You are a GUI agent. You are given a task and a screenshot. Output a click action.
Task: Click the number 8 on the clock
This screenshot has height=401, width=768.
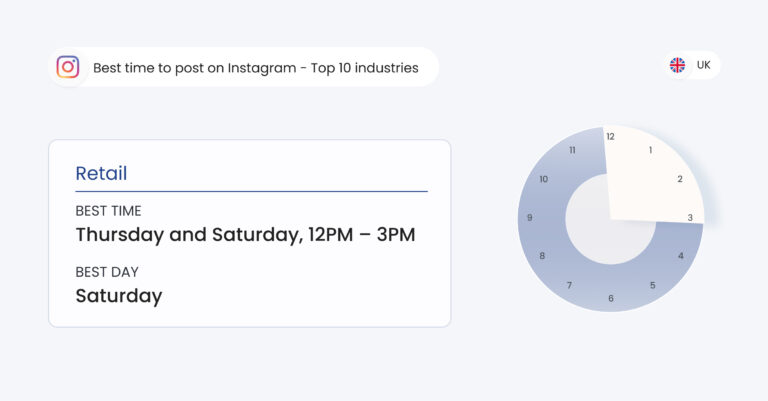tap(542, 256)
